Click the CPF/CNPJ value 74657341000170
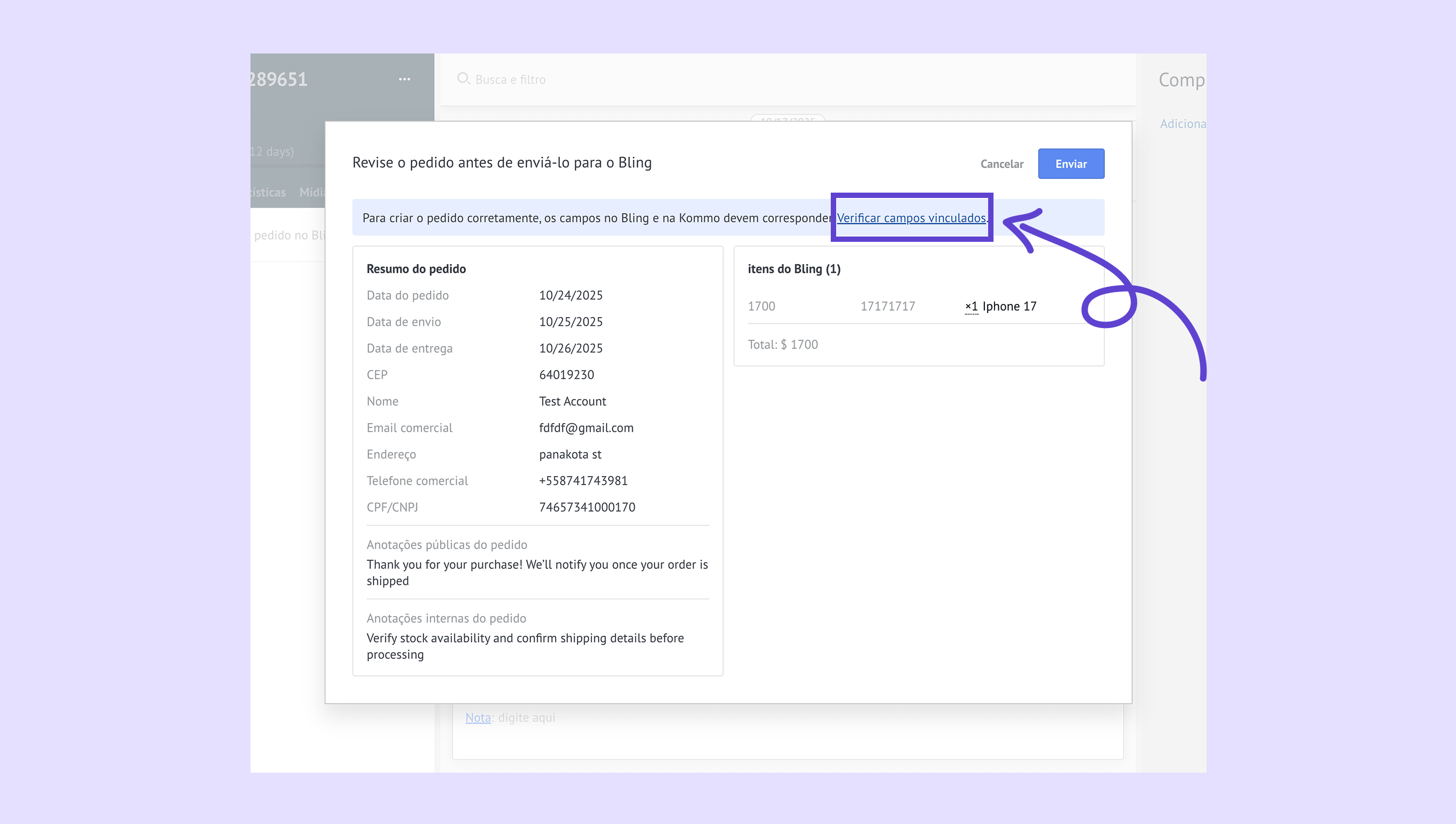The width and height of the screenshot is (1456, 824). (x=587, y=507)
